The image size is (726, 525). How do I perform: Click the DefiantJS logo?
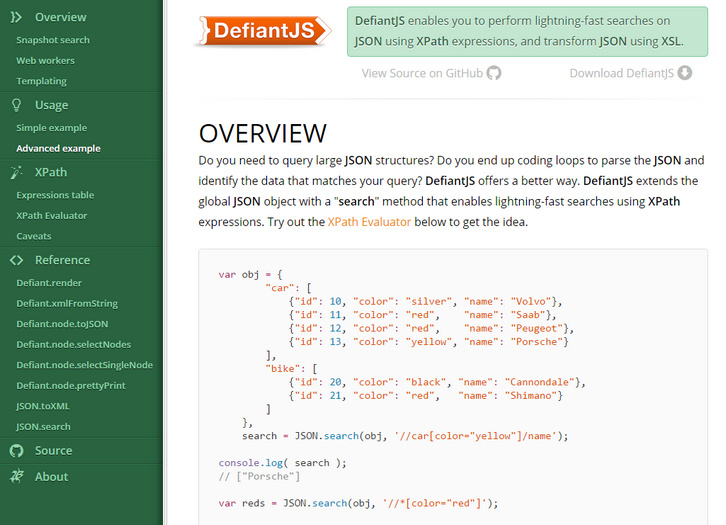[262, 30]
